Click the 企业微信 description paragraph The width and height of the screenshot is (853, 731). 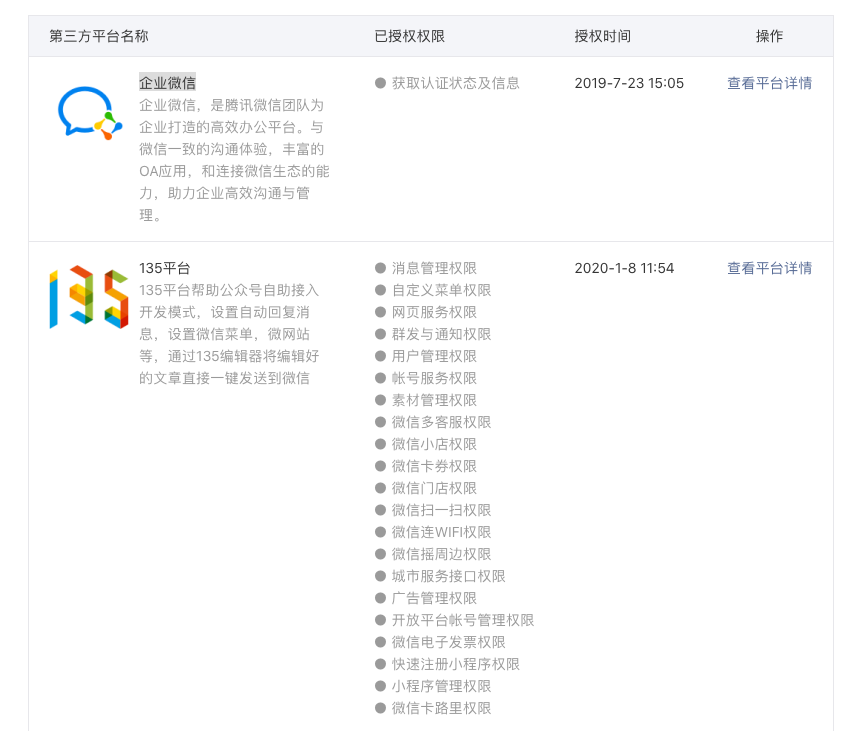click(234, 160)
